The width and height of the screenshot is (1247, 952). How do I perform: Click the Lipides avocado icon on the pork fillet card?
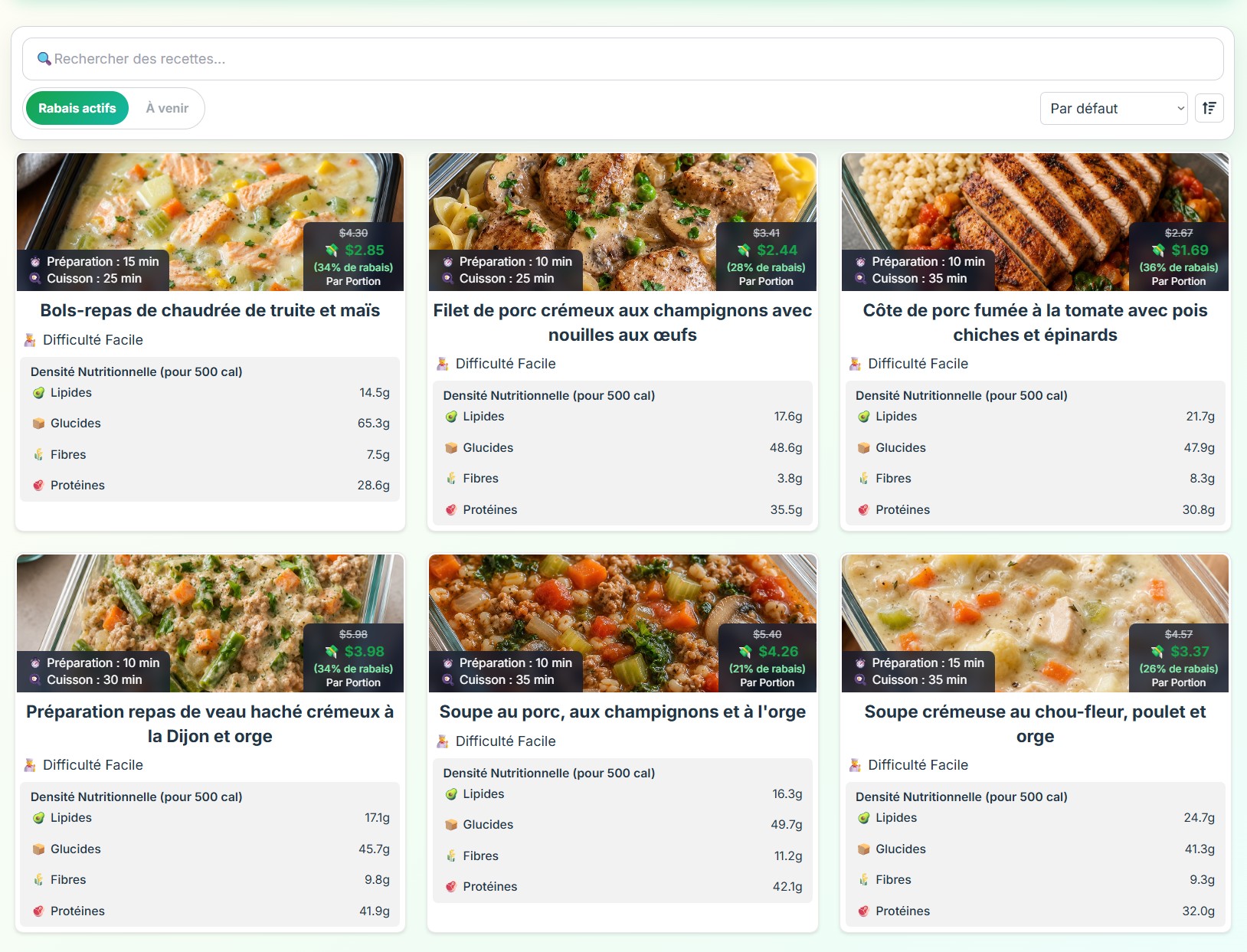point(451,417)
